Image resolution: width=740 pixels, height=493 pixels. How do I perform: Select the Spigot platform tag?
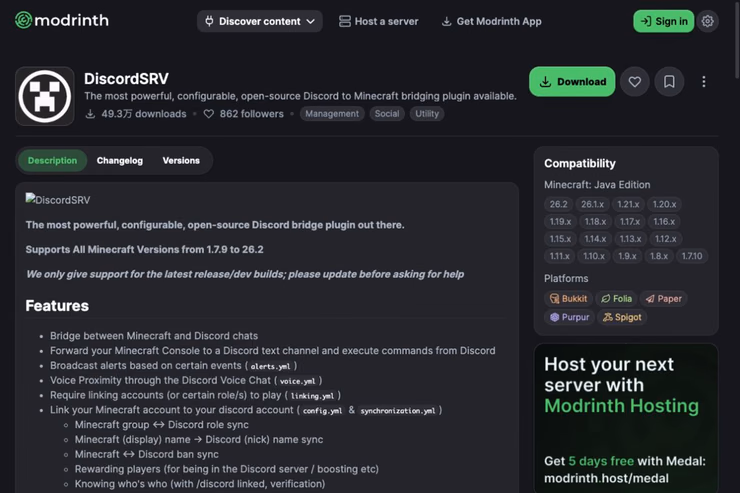622,317
